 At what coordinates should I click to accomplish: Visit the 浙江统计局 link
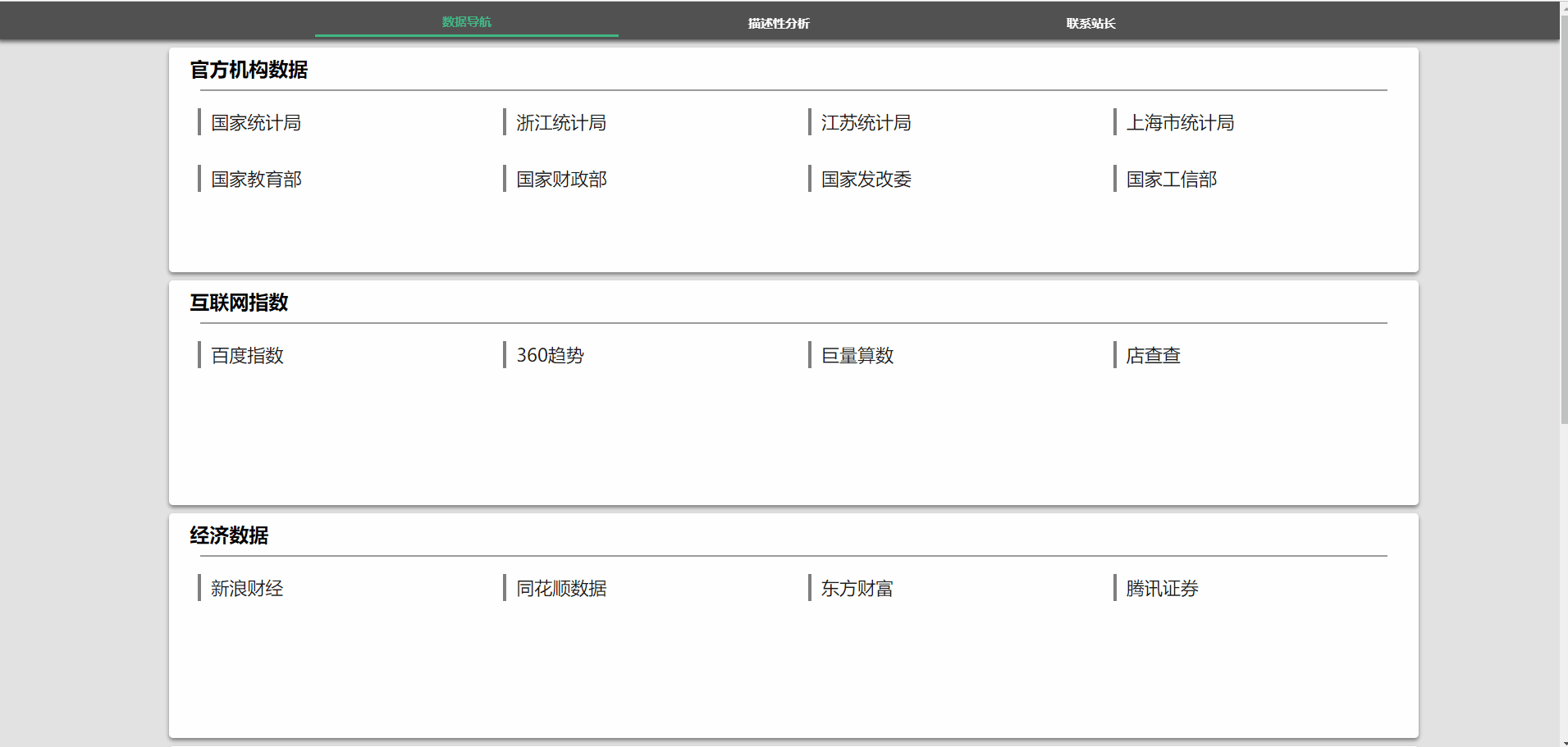tap(561, 123)
